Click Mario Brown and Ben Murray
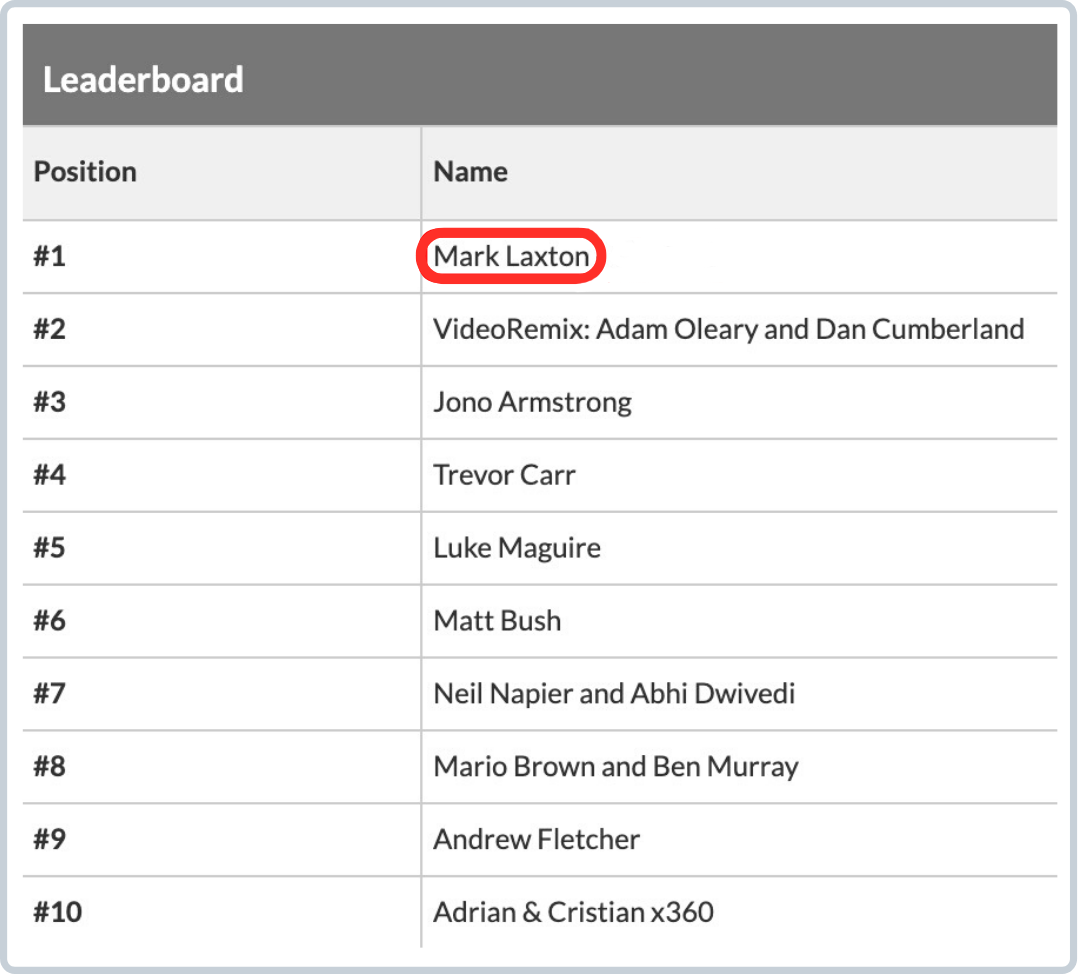 [615, 767]
